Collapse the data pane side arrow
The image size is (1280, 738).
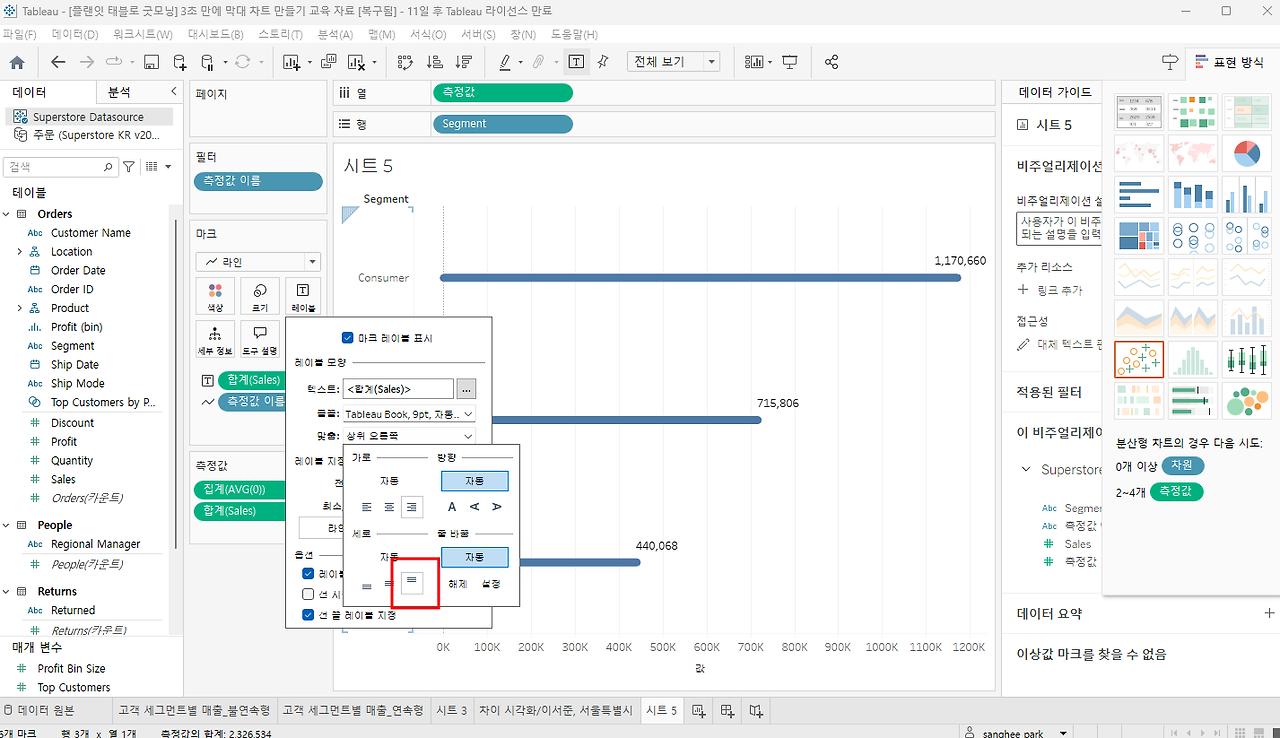coord(173,92)
